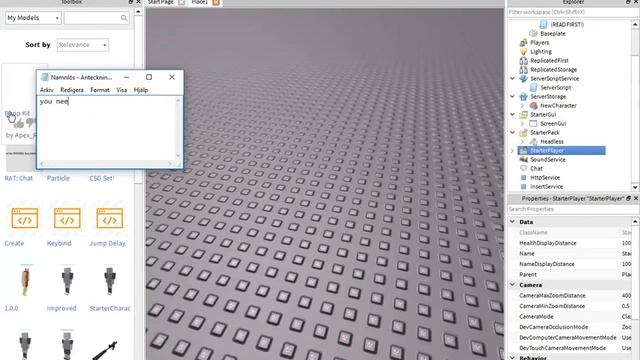Open the Hjälp menu in Notepad
640x360 pixels.
141,90
